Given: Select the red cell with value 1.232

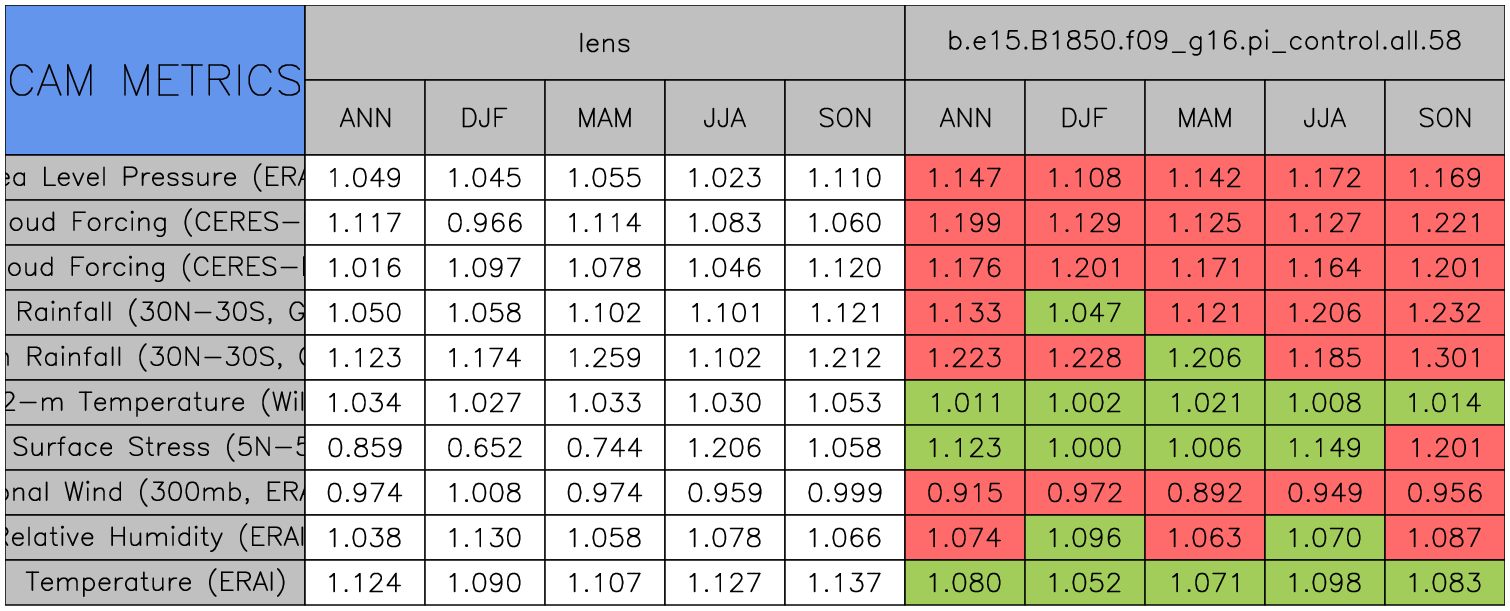Looking at the screenshot, I should click(x=1444, y=313).
